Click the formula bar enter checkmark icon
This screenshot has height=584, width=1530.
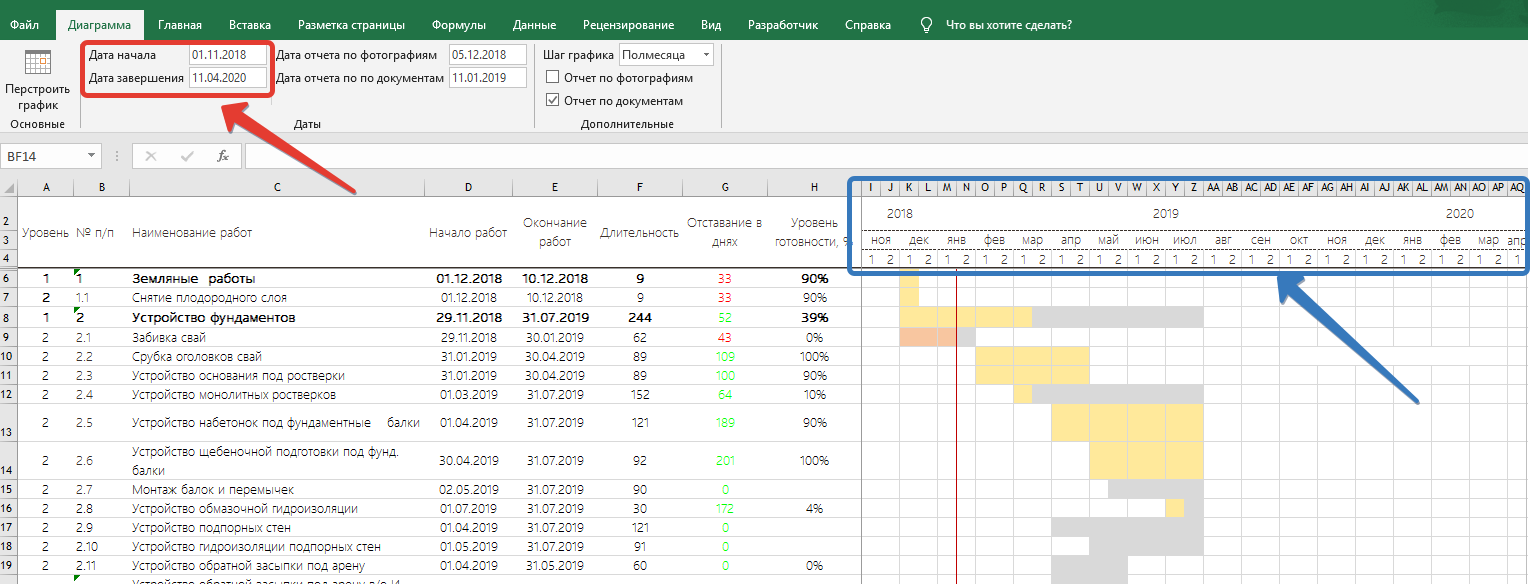[x=187, y=156]
